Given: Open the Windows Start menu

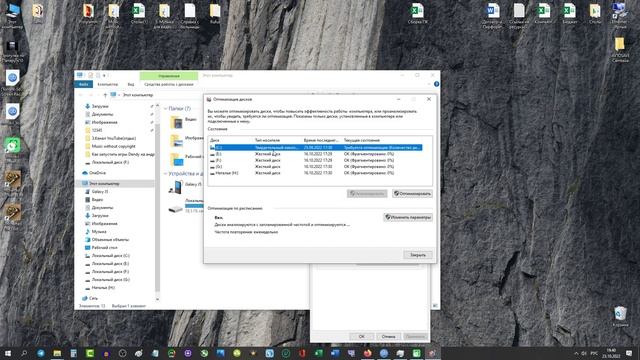Looking at the screenshot, I should pyautogui.click(x=8, y=353).
